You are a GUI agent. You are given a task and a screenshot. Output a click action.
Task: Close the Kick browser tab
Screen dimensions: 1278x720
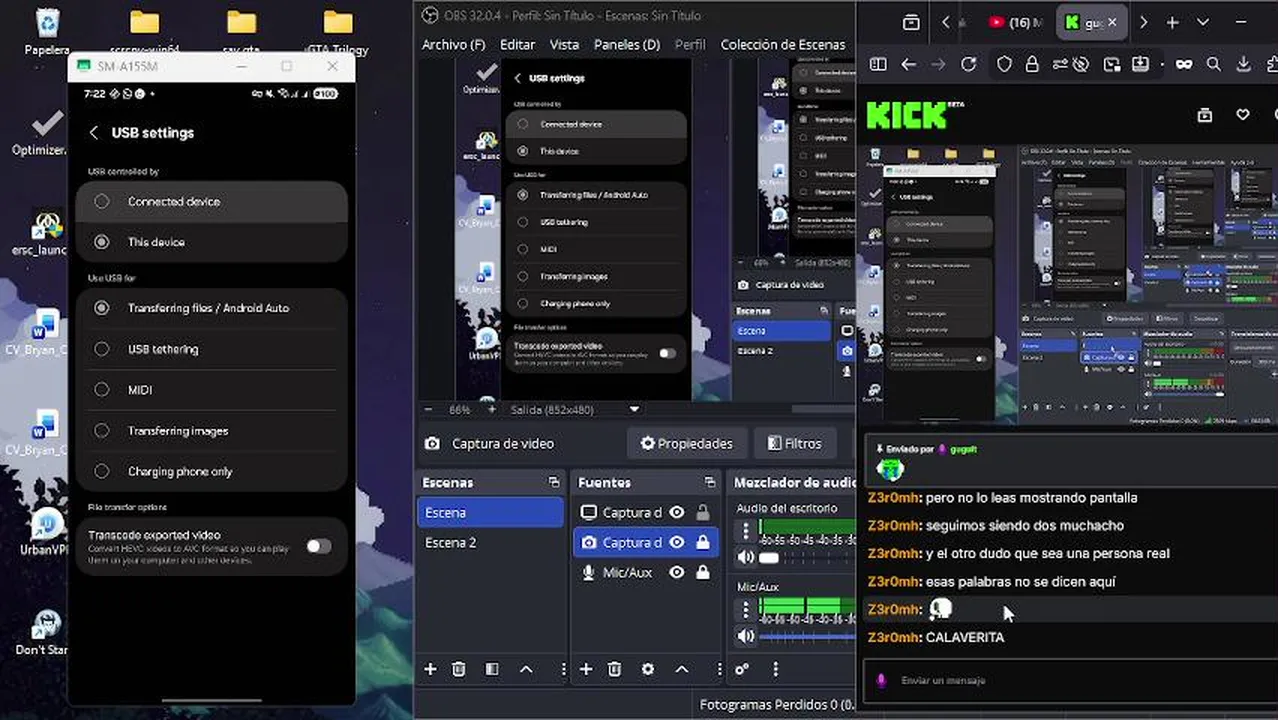1113,22
